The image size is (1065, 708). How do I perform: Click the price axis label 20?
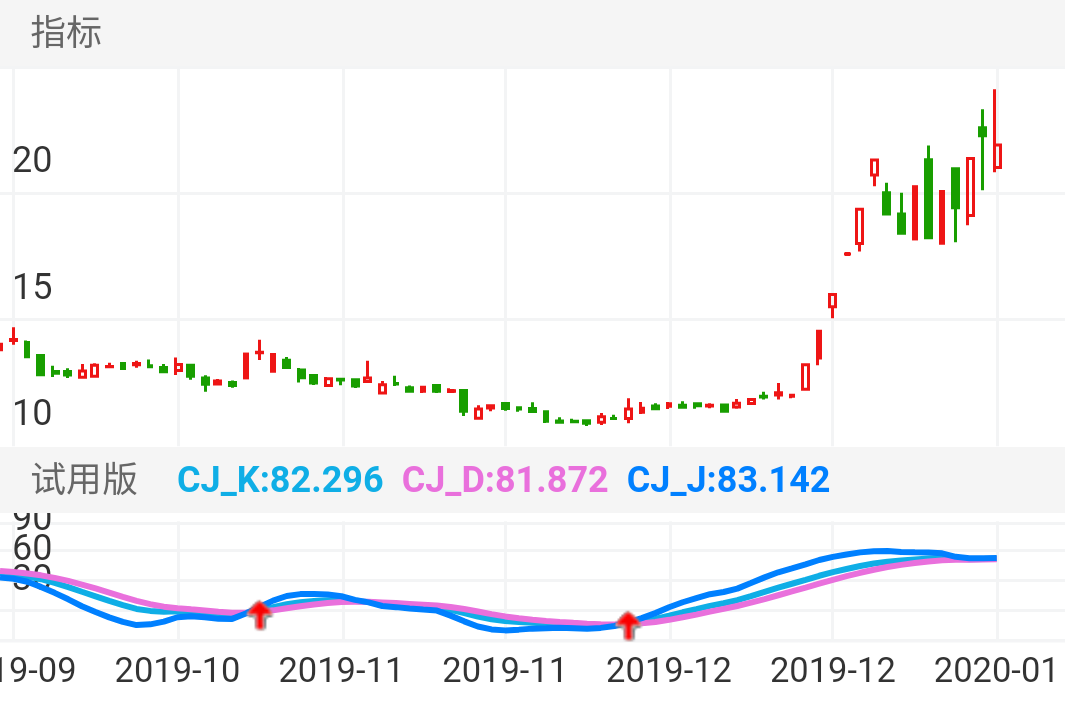click(32, 159)
